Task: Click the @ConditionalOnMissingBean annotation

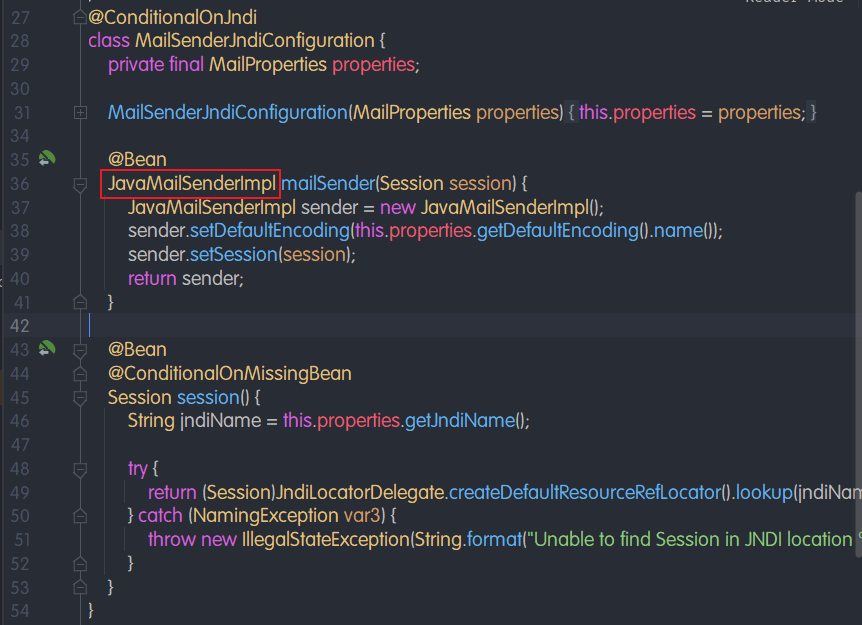Action: click(x=230, y=373)
